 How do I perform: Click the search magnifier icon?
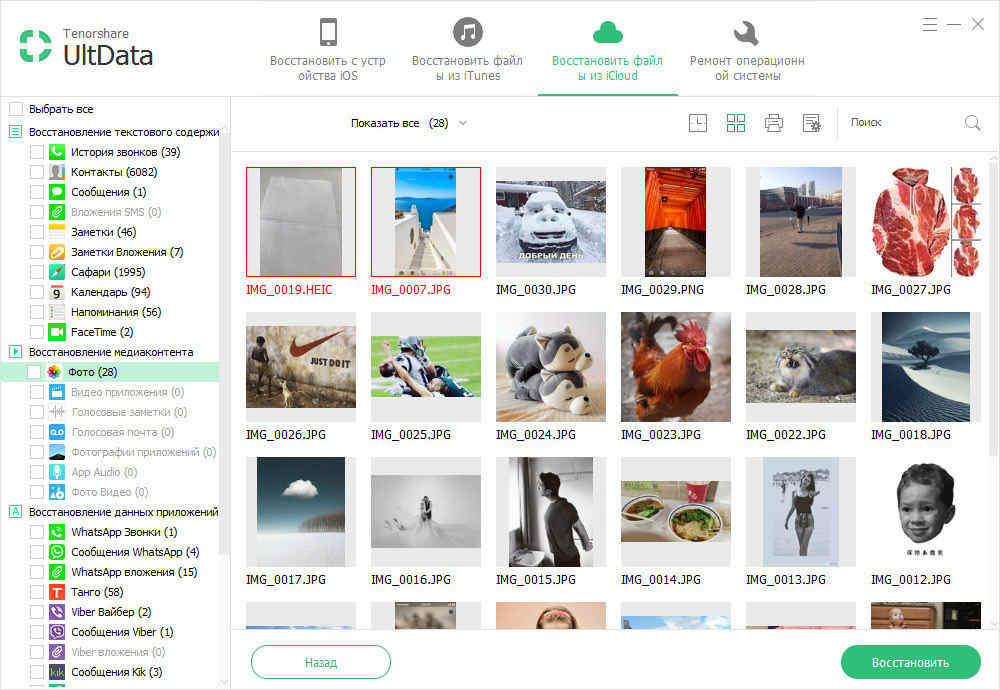tap(972, 122)
